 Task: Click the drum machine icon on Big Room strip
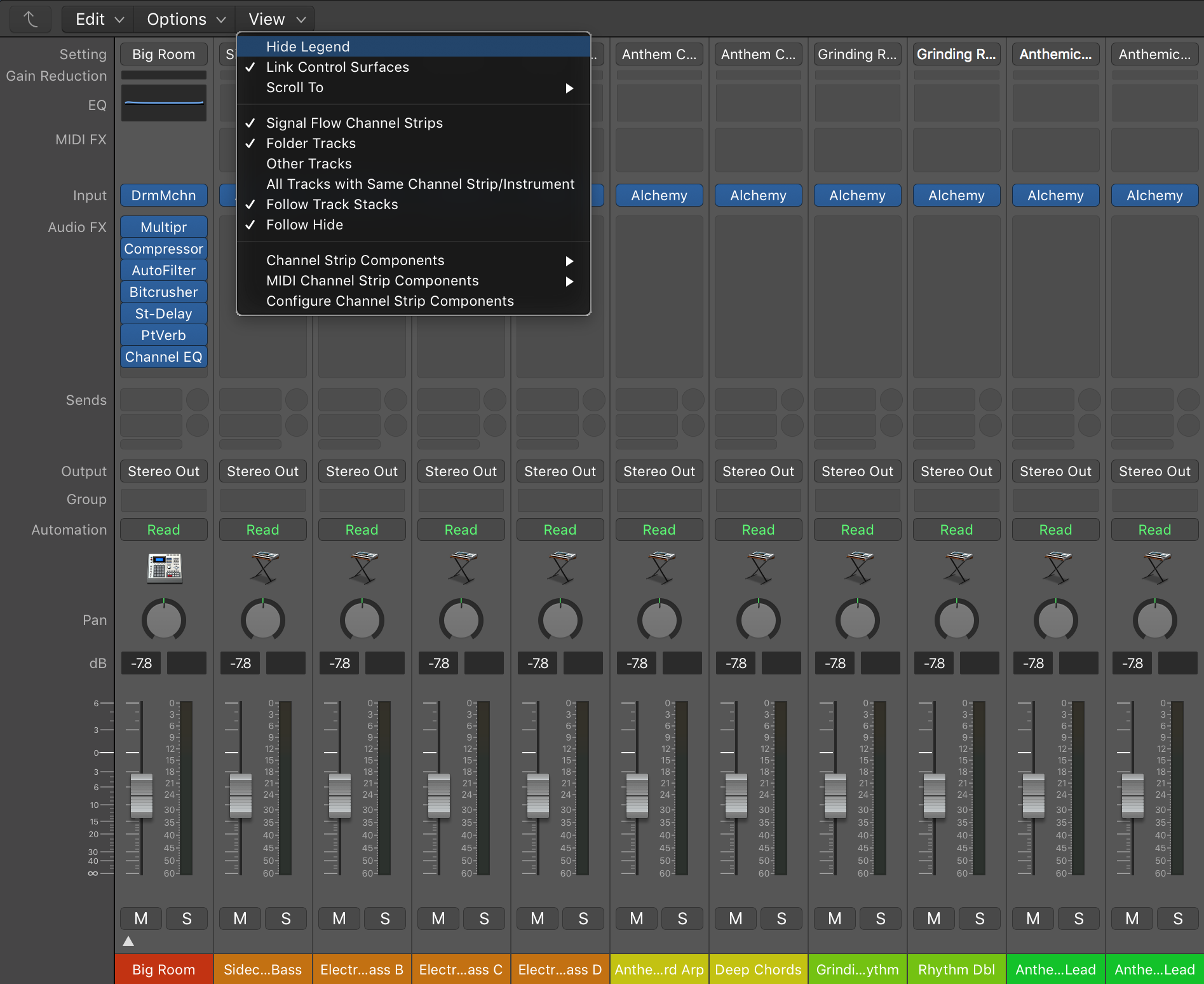click(x=163, y=568)
